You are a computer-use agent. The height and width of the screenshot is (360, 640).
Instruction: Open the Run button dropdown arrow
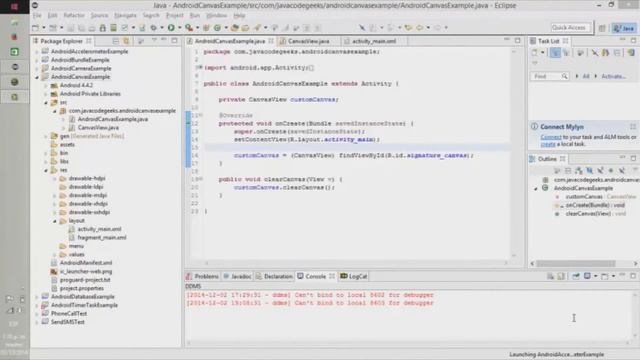tap(179, 28)
